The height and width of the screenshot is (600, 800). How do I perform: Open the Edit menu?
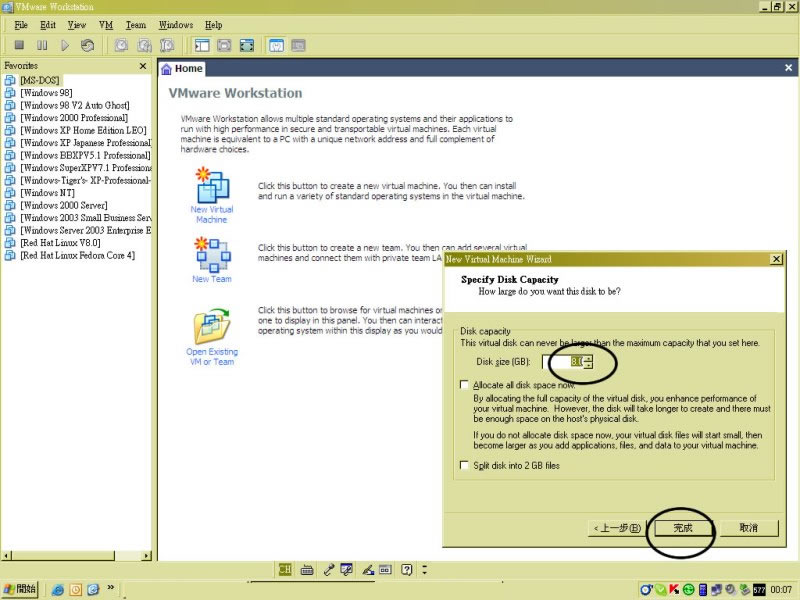click(48, 25)
